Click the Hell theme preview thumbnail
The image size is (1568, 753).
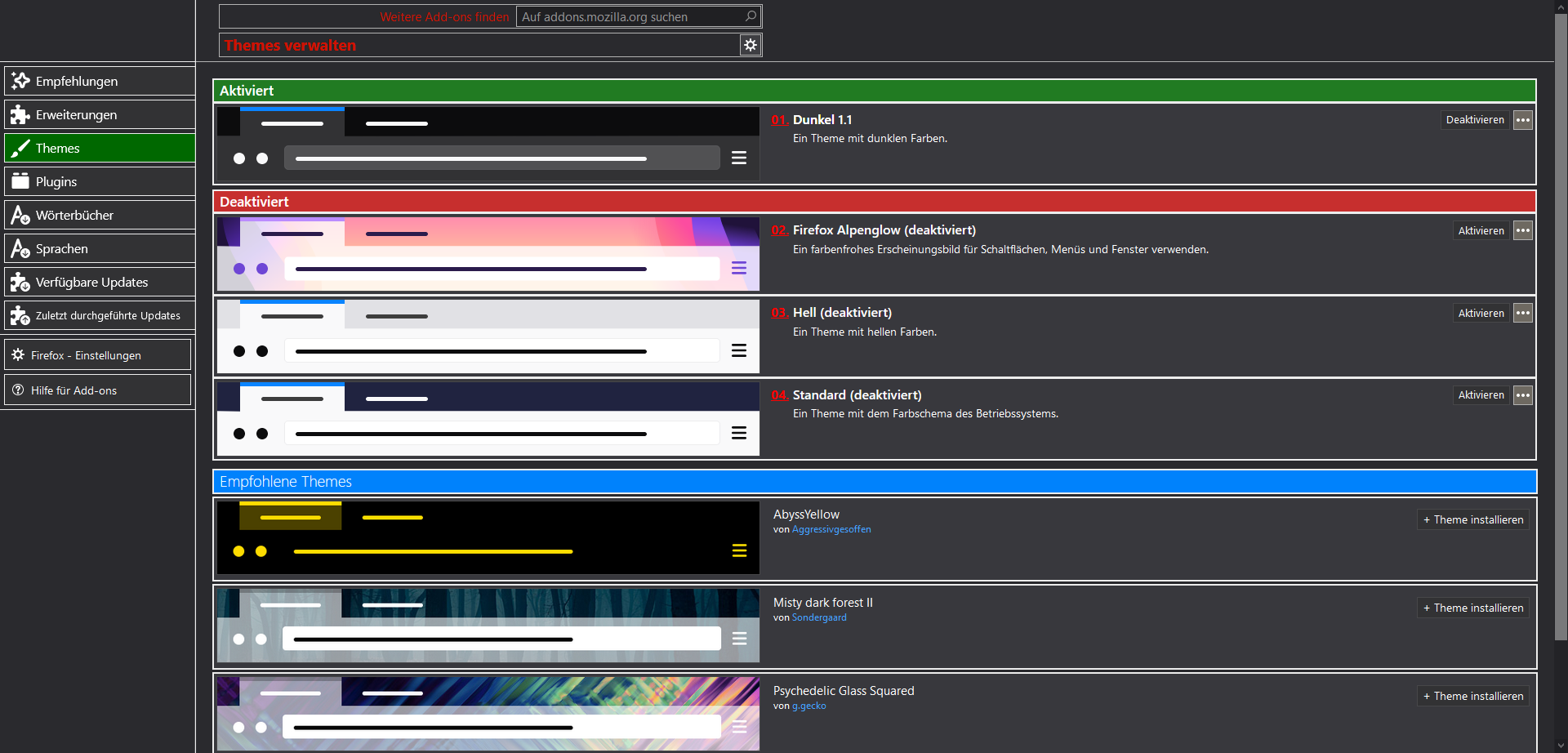coord(488,336)
